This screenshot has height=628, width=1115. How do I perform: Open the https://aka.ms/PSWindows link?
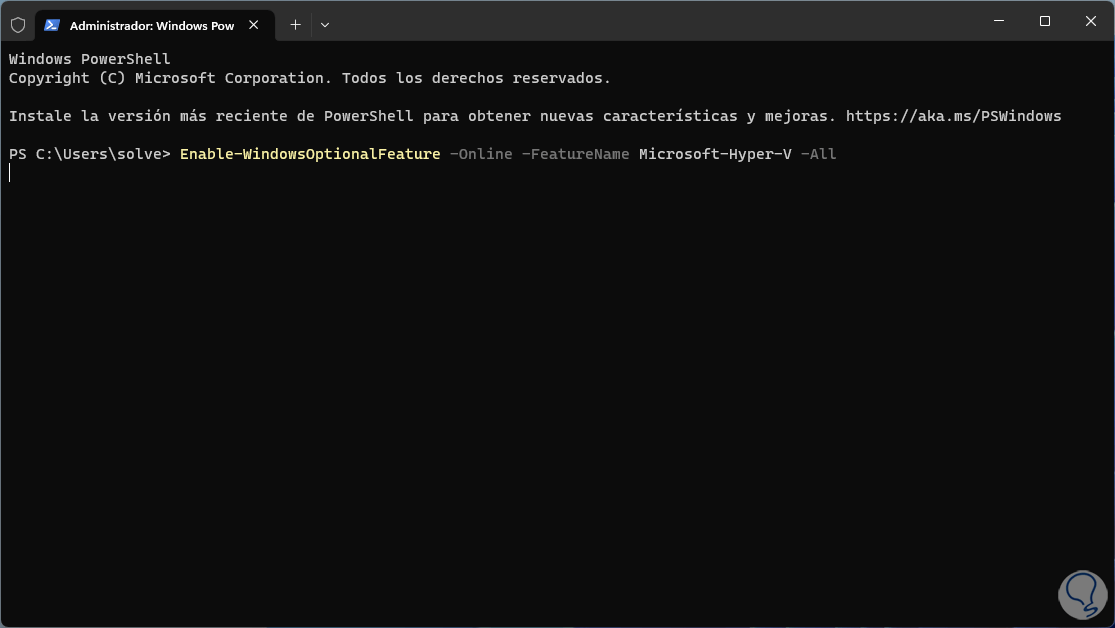click(x=953, y=116)
